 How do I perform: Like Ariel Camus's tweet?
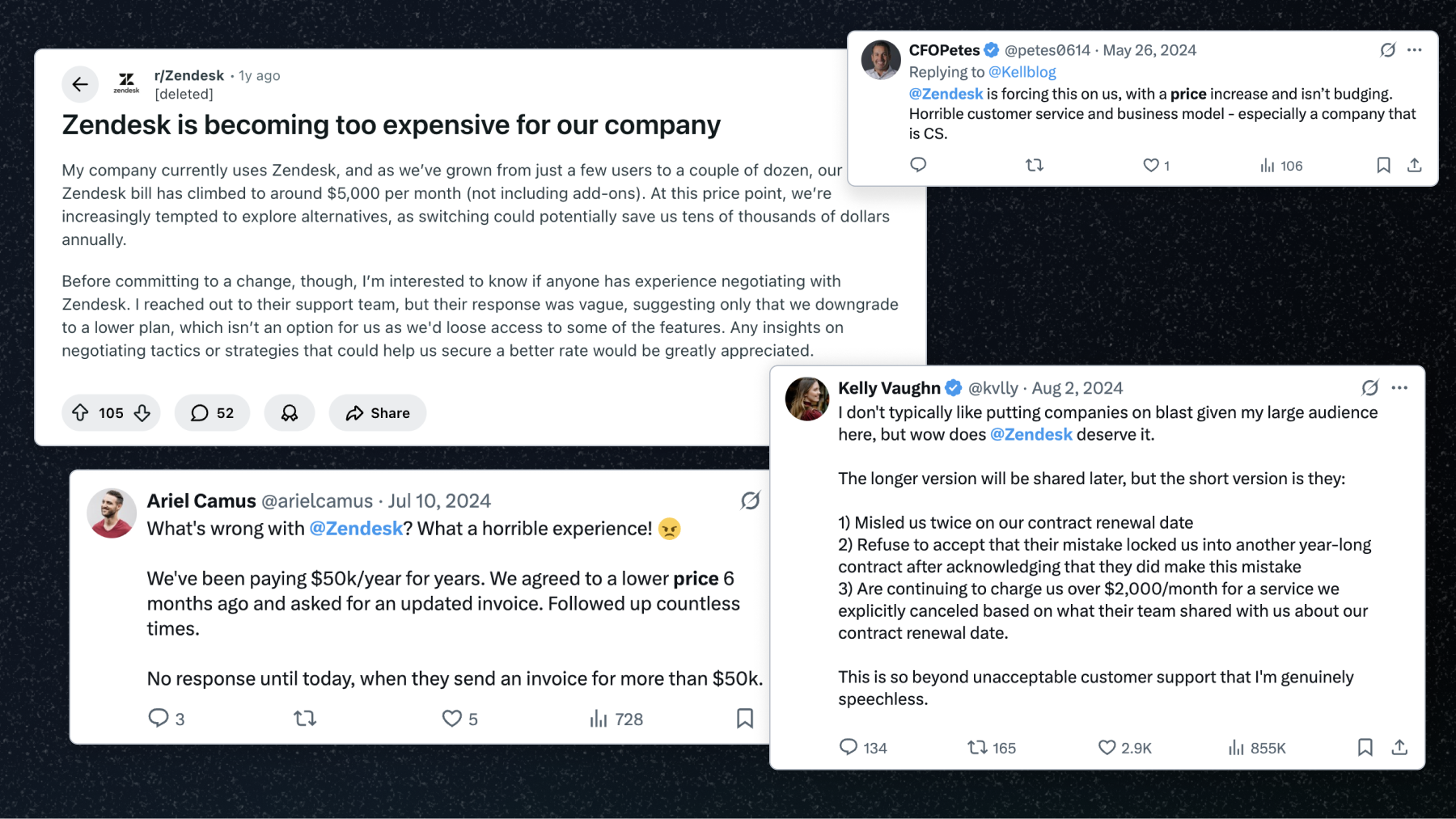451,718
